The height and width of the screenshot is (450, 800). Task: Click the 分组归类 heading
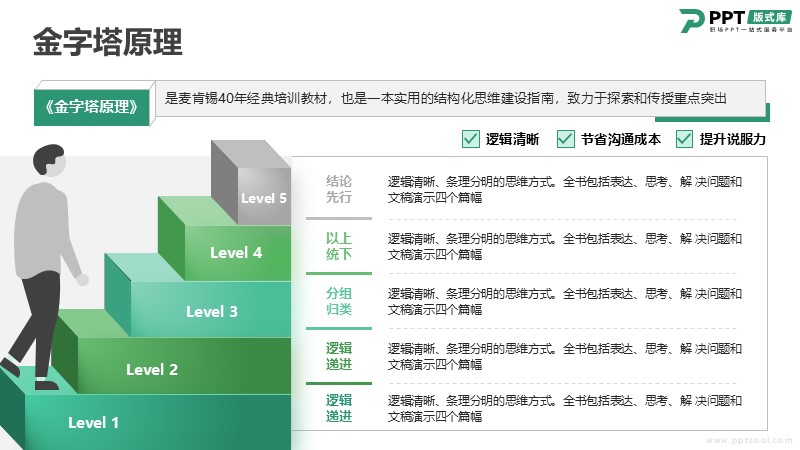[x=339, y=301]
